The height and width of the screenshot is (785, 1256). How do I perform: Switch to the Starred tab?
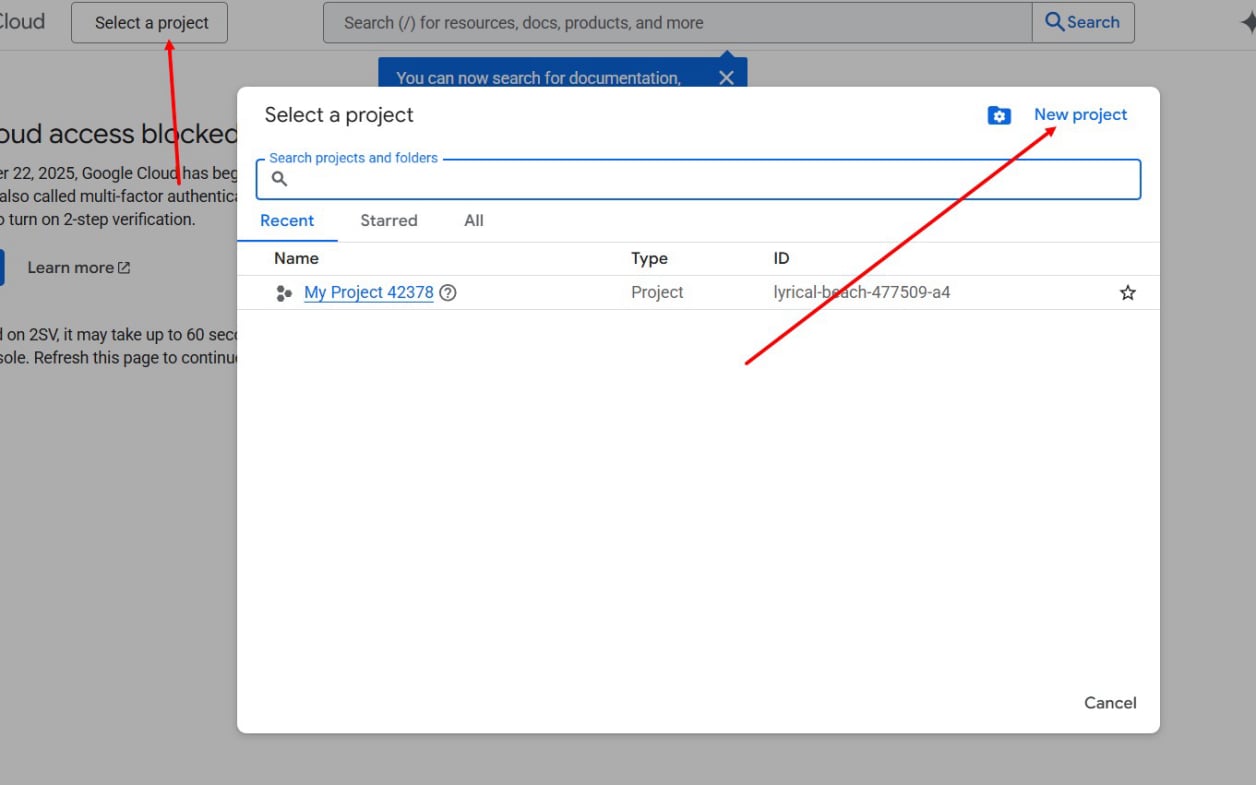click(x=389, y=221)
